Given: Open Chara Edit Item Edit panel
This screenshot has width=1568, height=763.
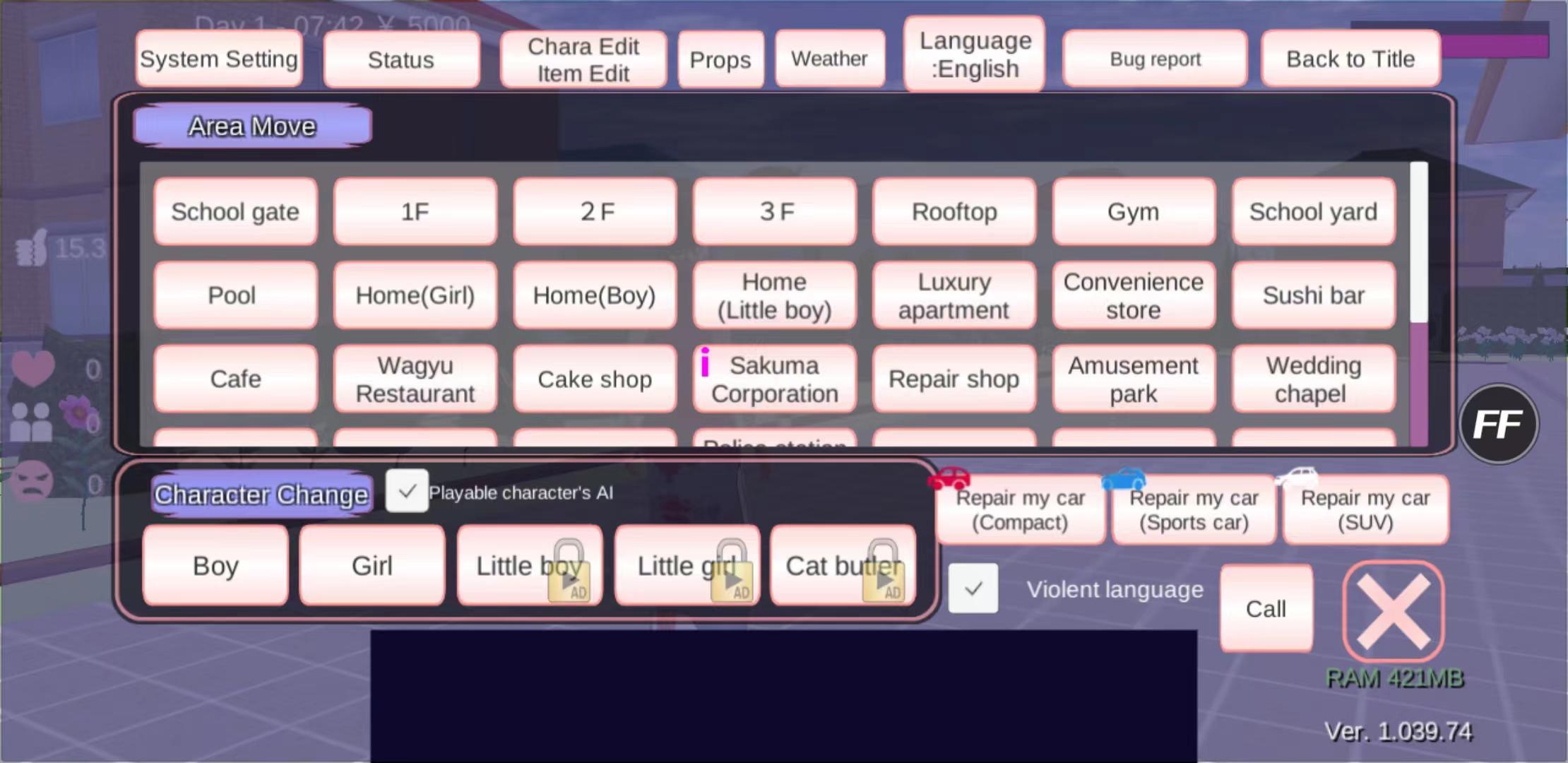Looking at the screenshot, I should (x=585, y=58).
